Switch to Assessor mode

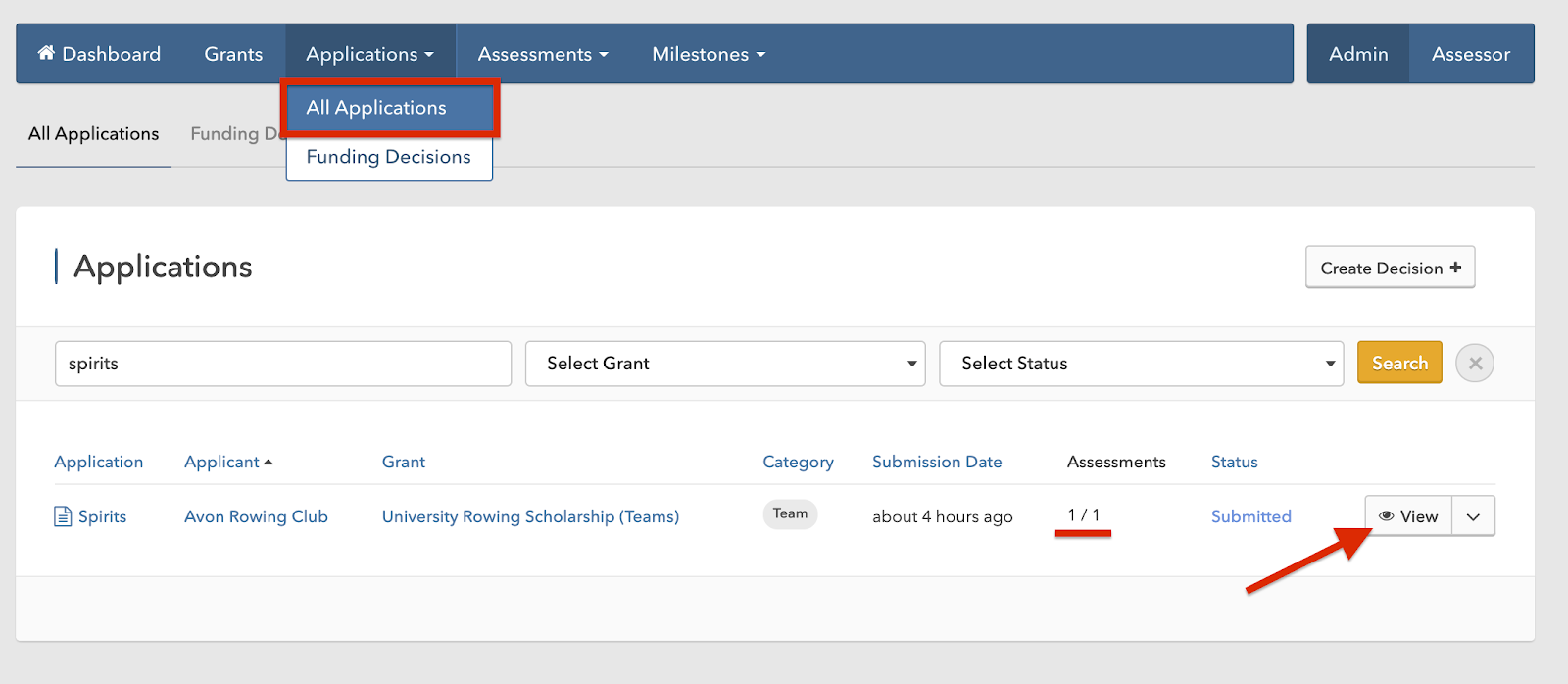(x=1471, y=54)
